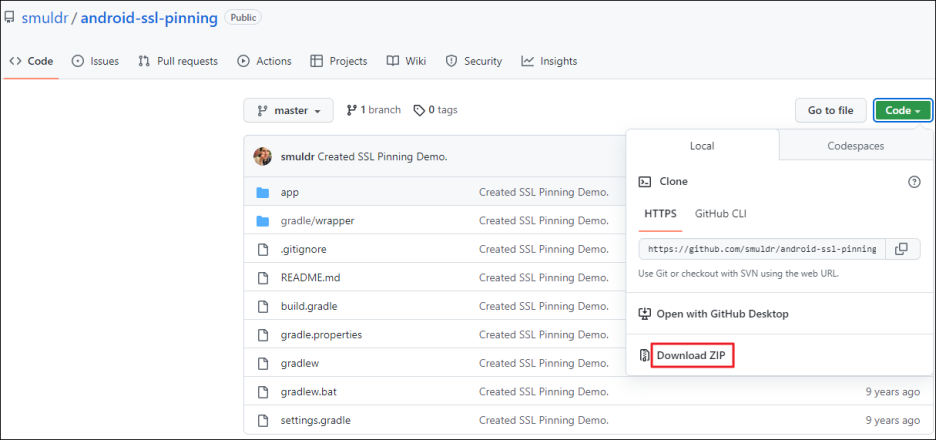Viewport: 936px width, 440px height.
Task: Open commit message in settings.gradle row
Action: 544,420
